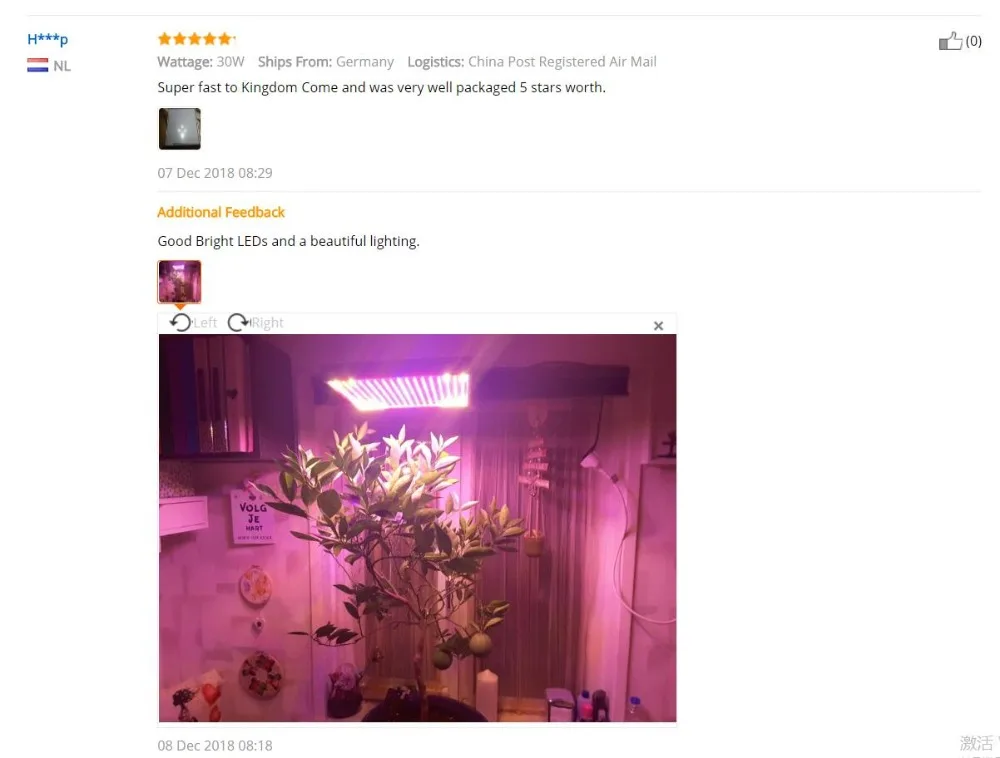The image size is (1000, 758).
Task: Open the first grey review photo thumbnail
Action: [179, 129]
